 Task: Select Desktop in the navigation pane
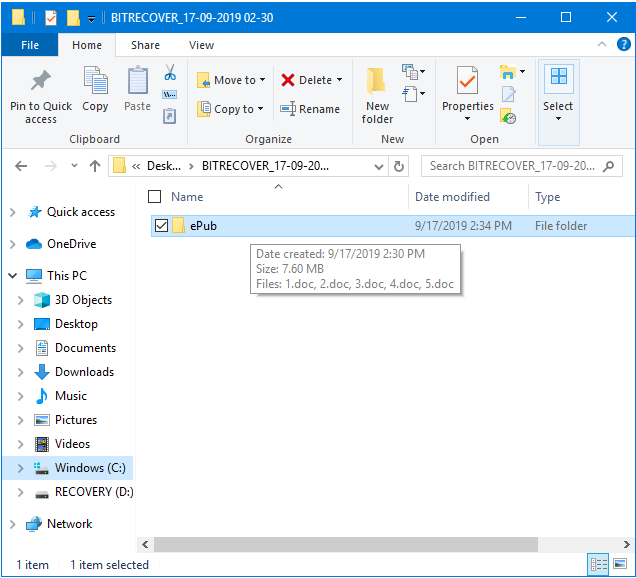tap(76, 324)
